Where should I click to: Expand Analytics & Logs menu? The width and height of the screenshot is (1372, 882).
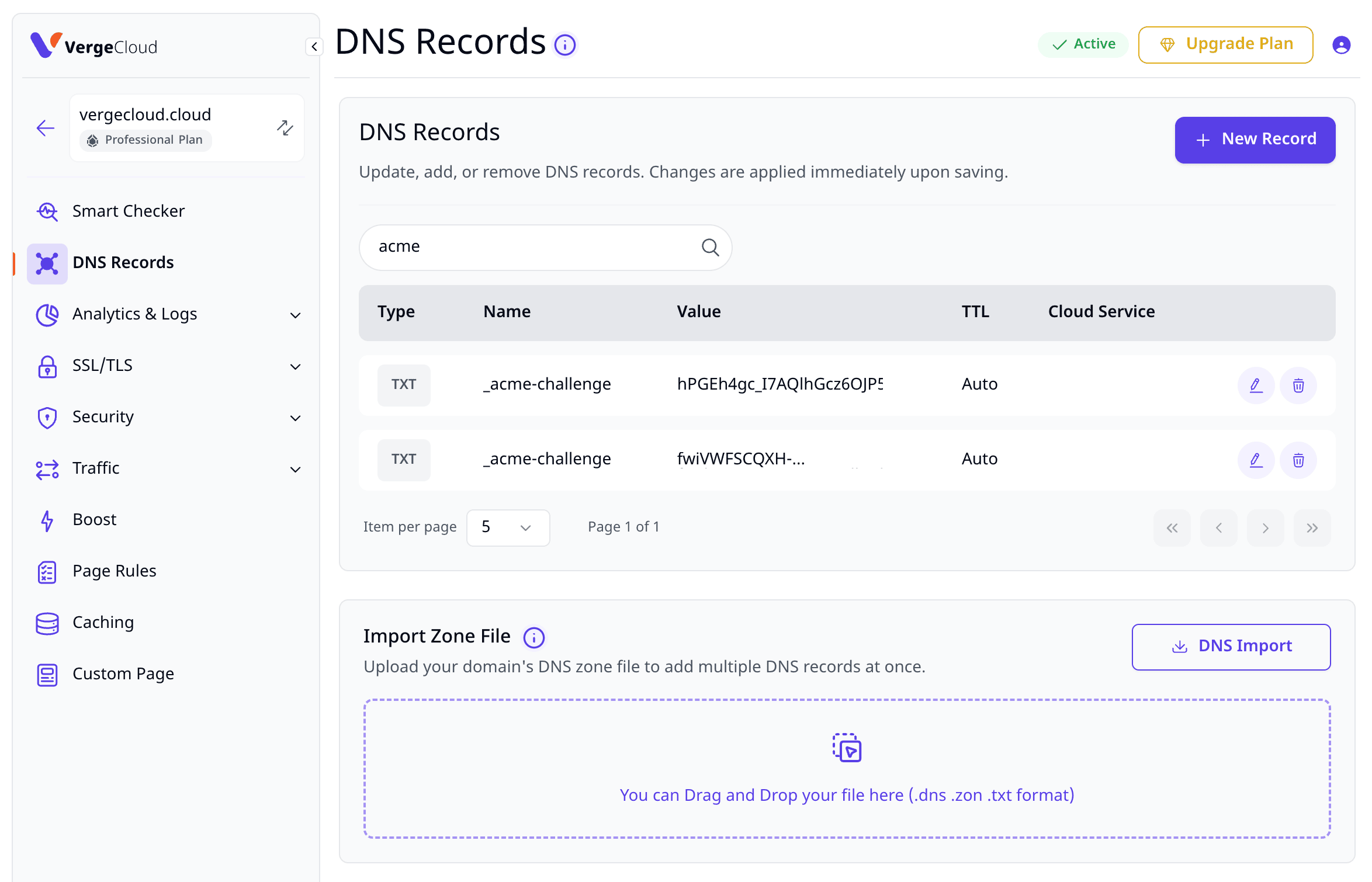(x=296, y=315)
